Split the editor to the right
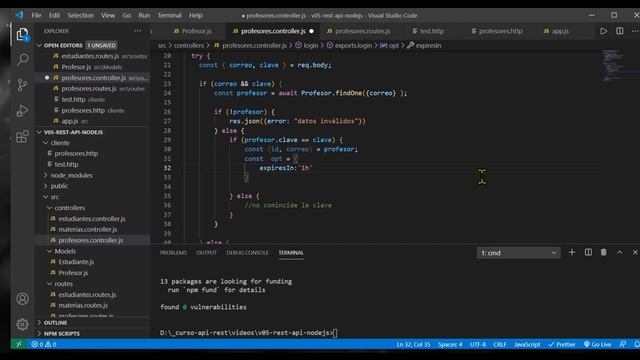The width and height of the screenshot is (640, 360). (x=620, y=31)
